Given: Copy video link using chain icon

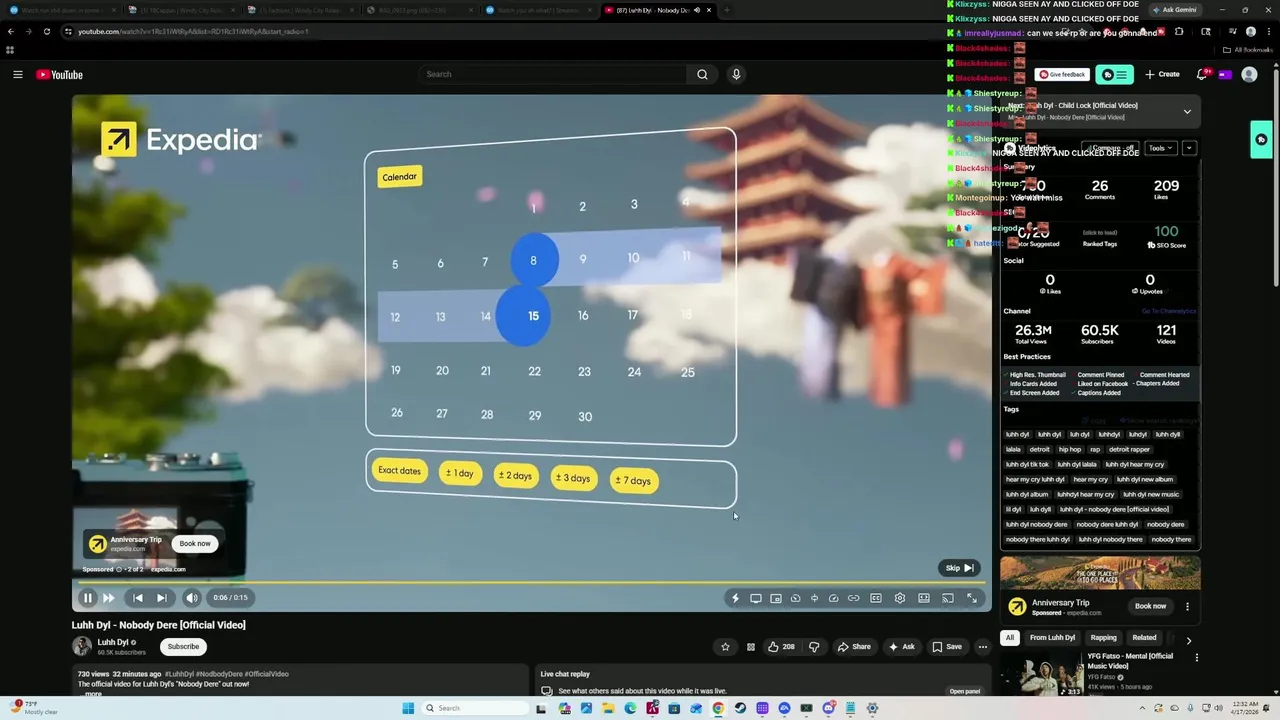Looking at the screenshot, I should coord(853,598).
